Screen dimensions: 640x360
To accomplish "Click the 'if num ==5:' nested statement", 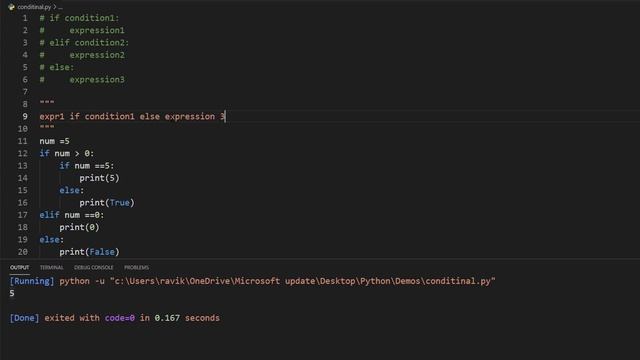I will tap(87, 166).
